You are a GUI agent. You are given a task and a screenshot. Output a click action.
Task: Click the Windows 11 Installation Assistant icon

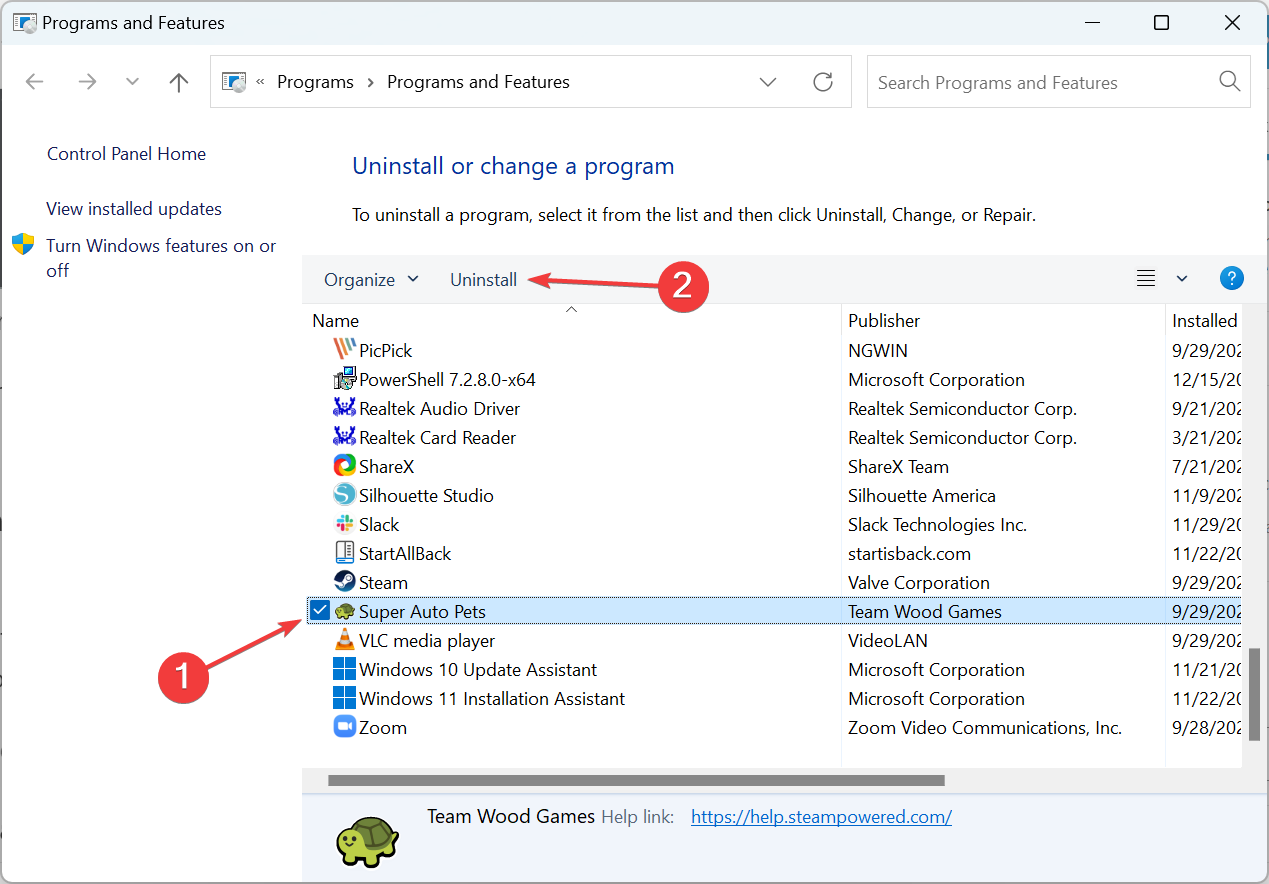point(344,698)
